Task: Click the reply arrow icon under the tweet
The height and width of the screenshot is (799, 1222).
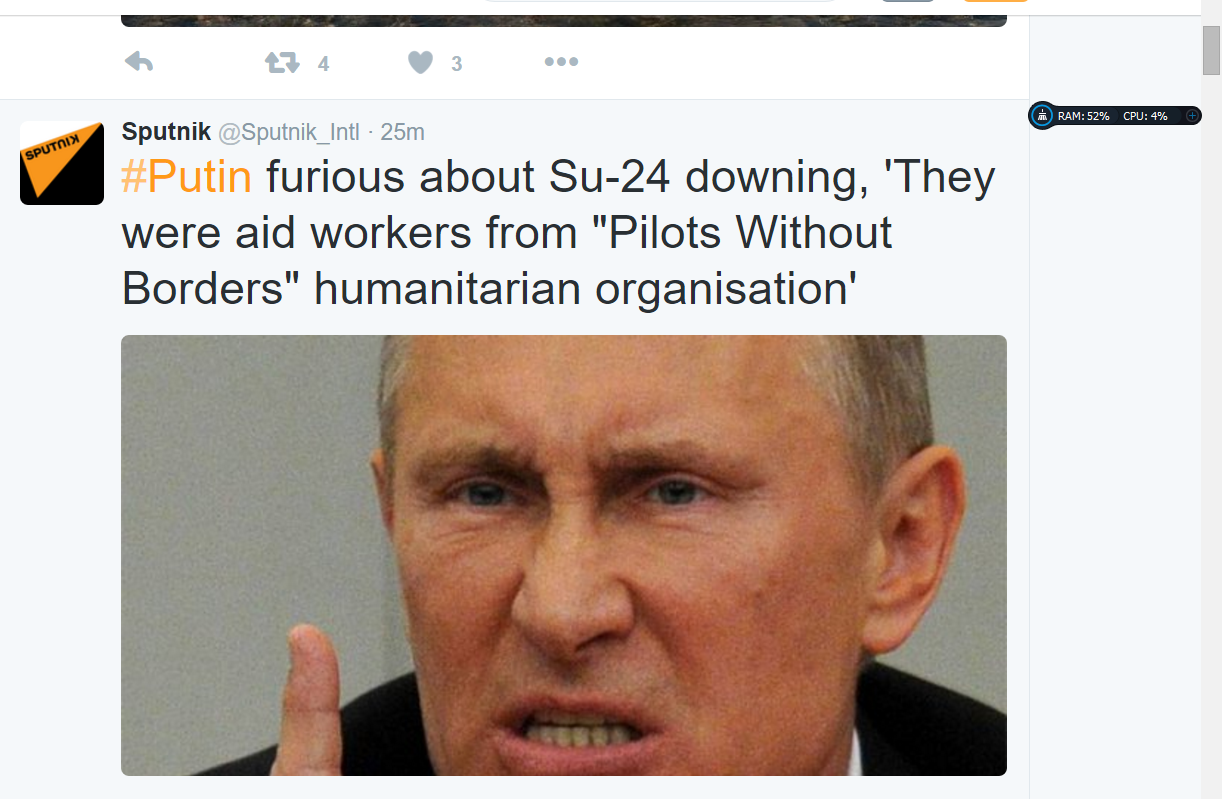Action: coord(138,63)
